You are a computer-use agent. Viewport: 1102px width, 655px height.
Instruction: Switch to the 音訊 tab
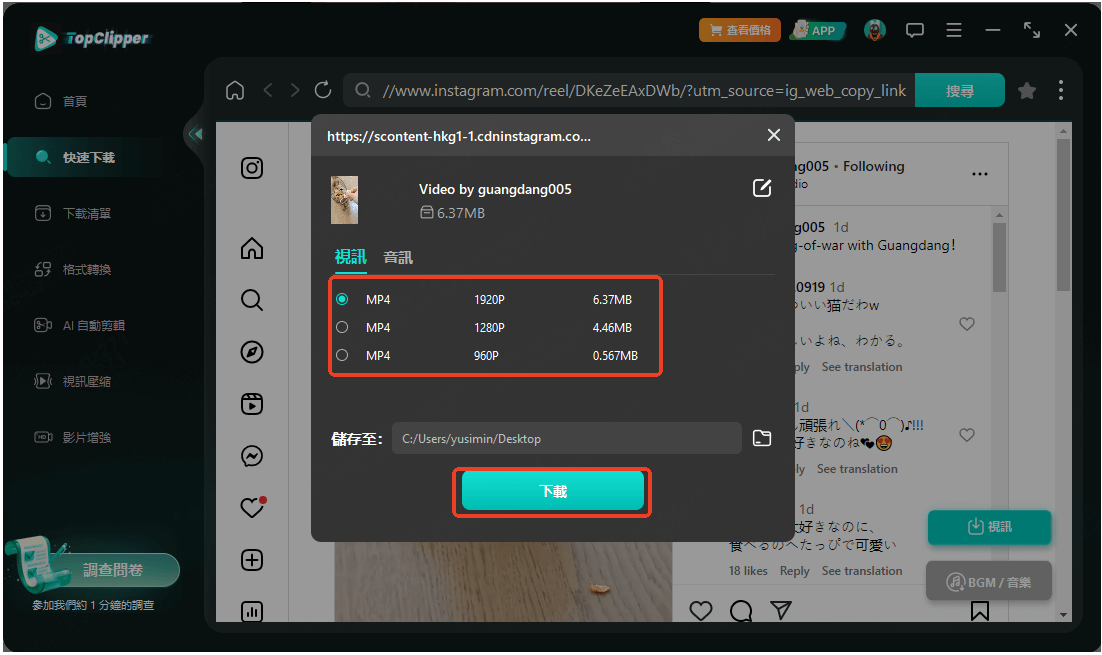pos(398,257)
